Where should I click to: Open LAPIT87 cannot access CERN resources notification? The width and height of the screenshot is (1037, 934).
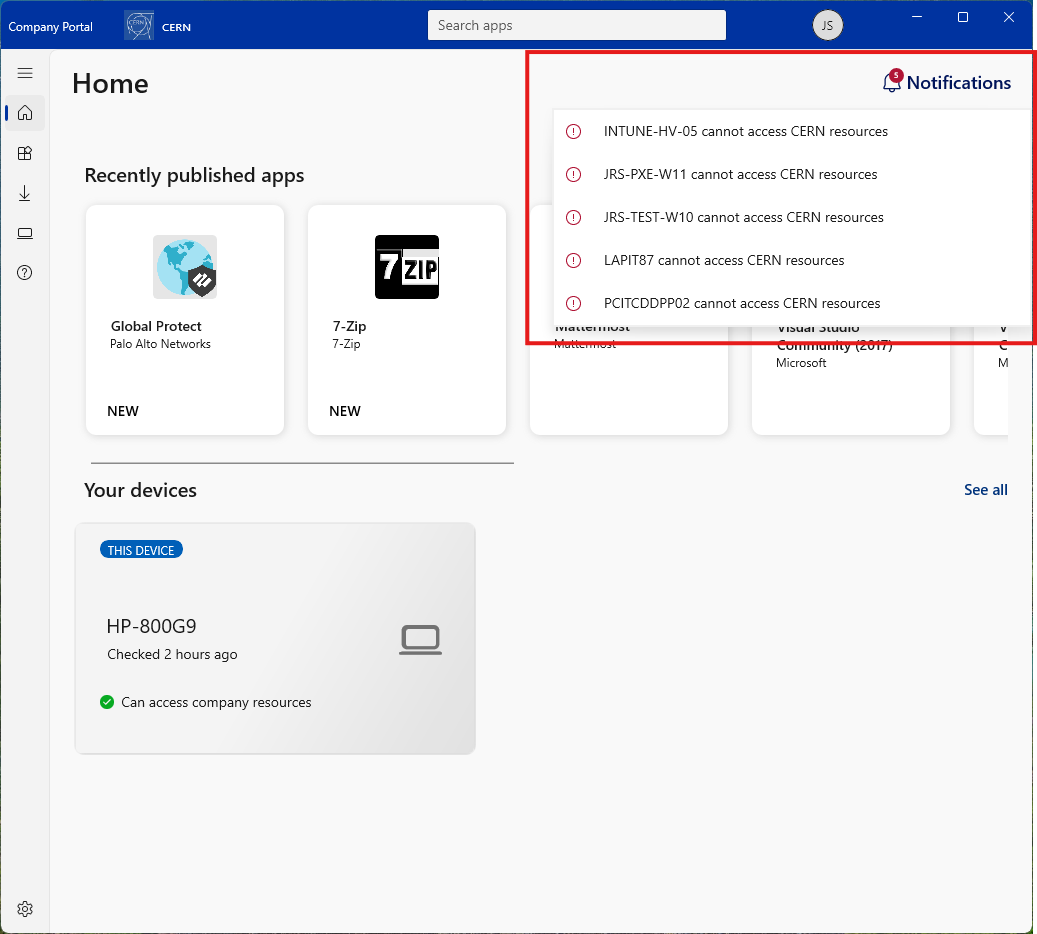(x=792, y=261)
